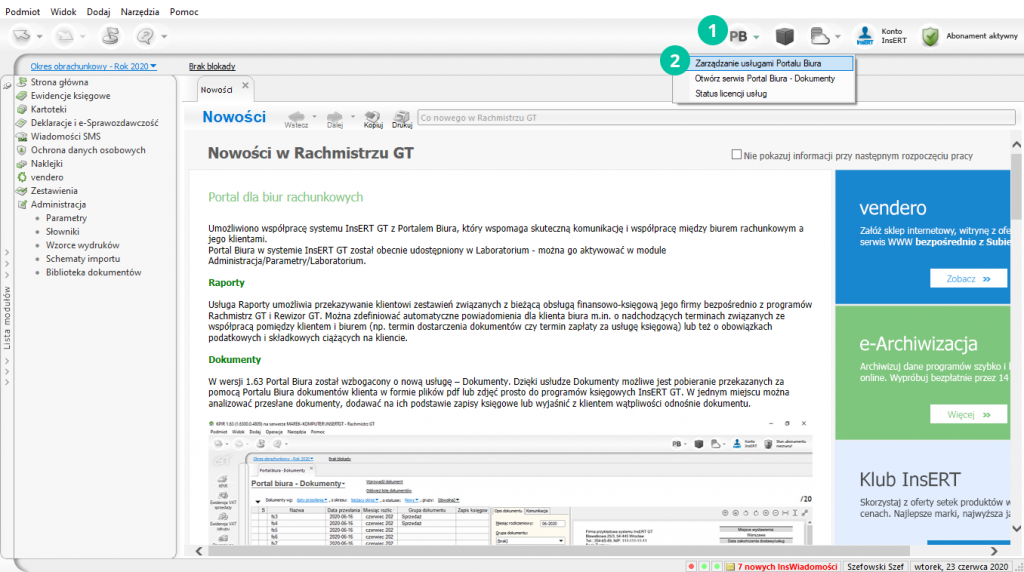Viewport: 1024px width, 572px height.
Task: Open Naklejki module in sidebar
Action: [x=46, y=164]
